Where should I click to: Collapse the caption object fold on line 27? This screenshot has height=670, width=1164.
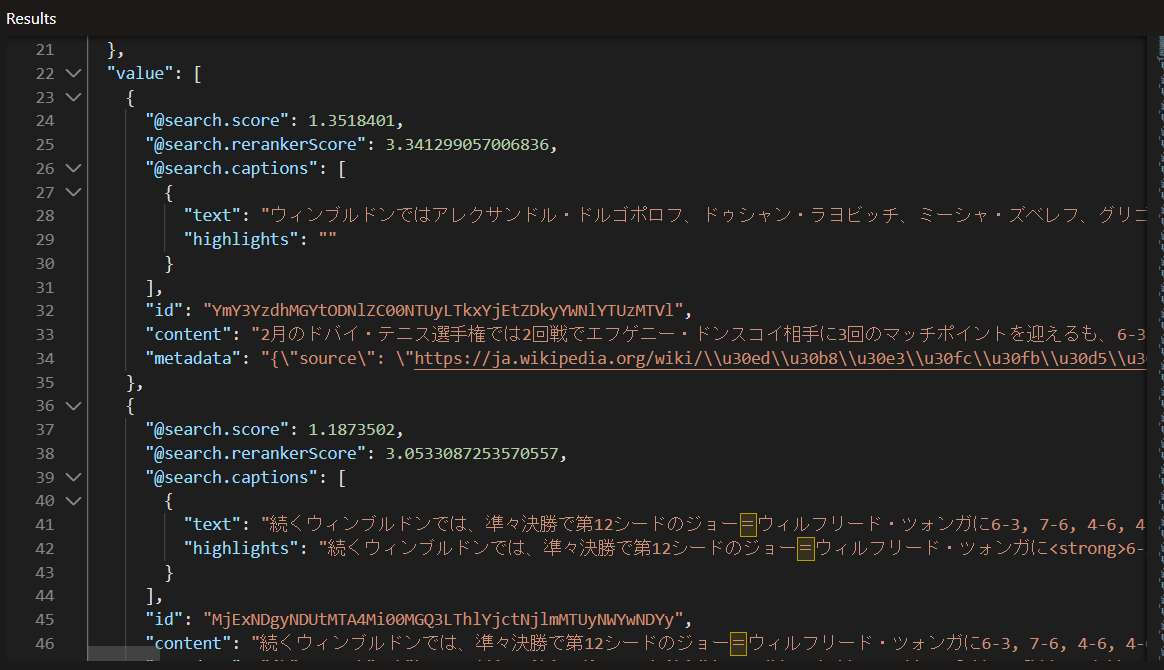(x=73, y=192)
